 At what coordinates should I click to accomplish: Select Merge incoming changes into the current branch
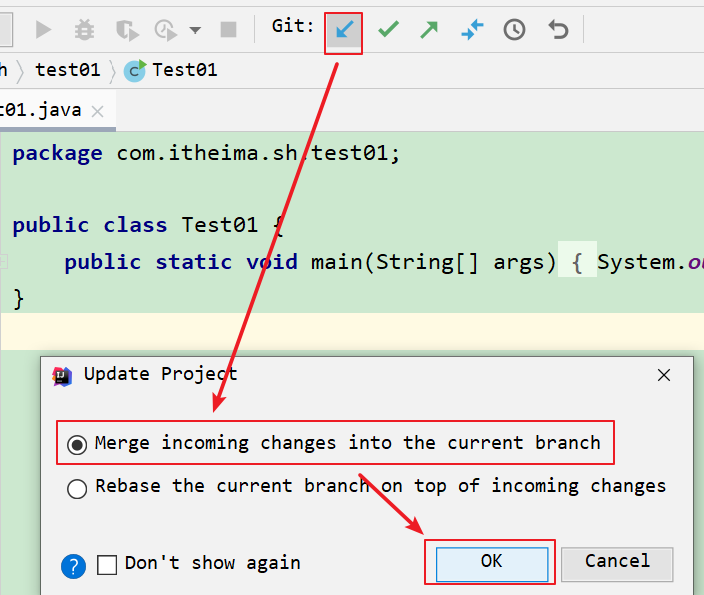pos(77,444)
